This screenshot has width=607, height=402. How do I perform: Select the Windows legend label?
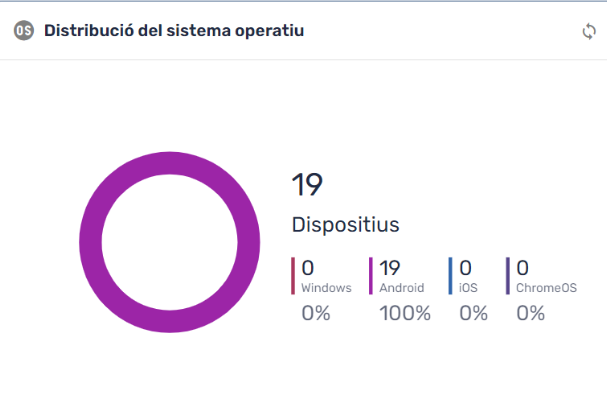pos(326,288)
